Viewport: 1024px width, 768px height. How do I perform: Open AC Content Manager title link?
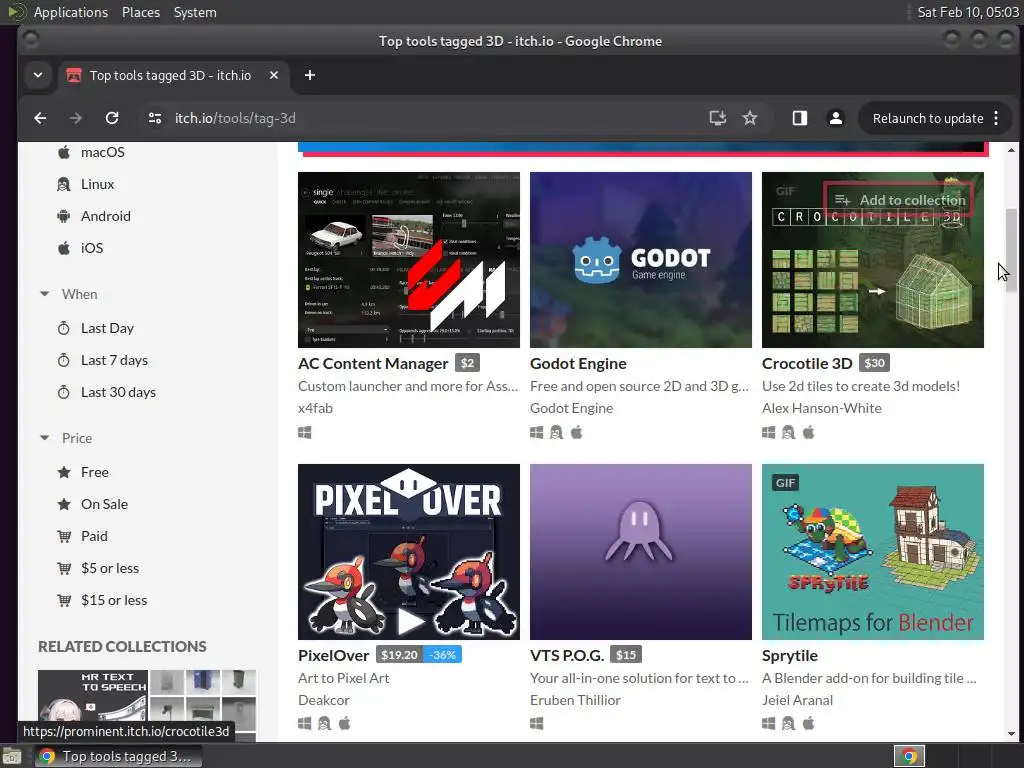[373, 364]
